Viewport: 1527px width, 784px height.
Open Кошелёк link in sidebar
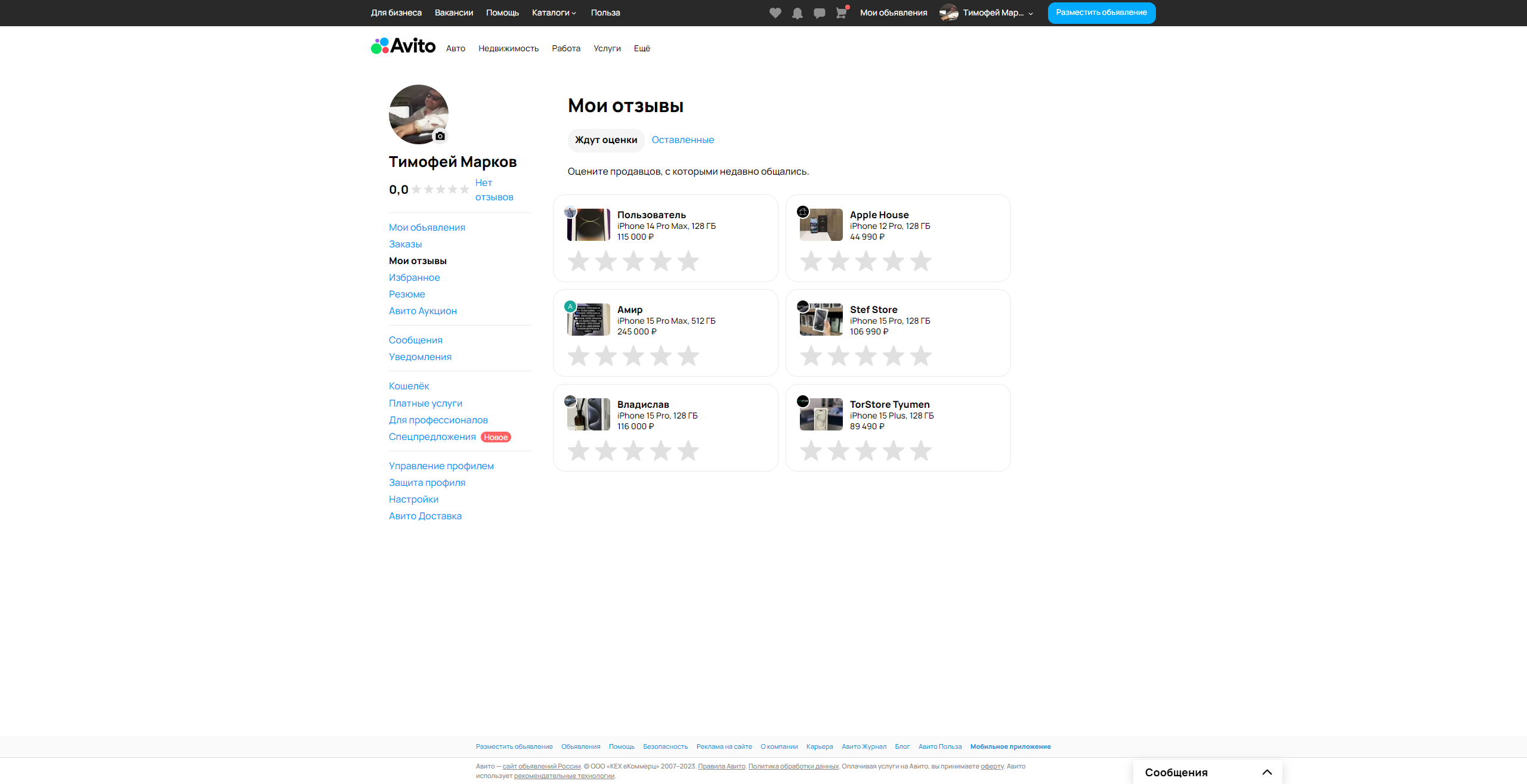409,386
